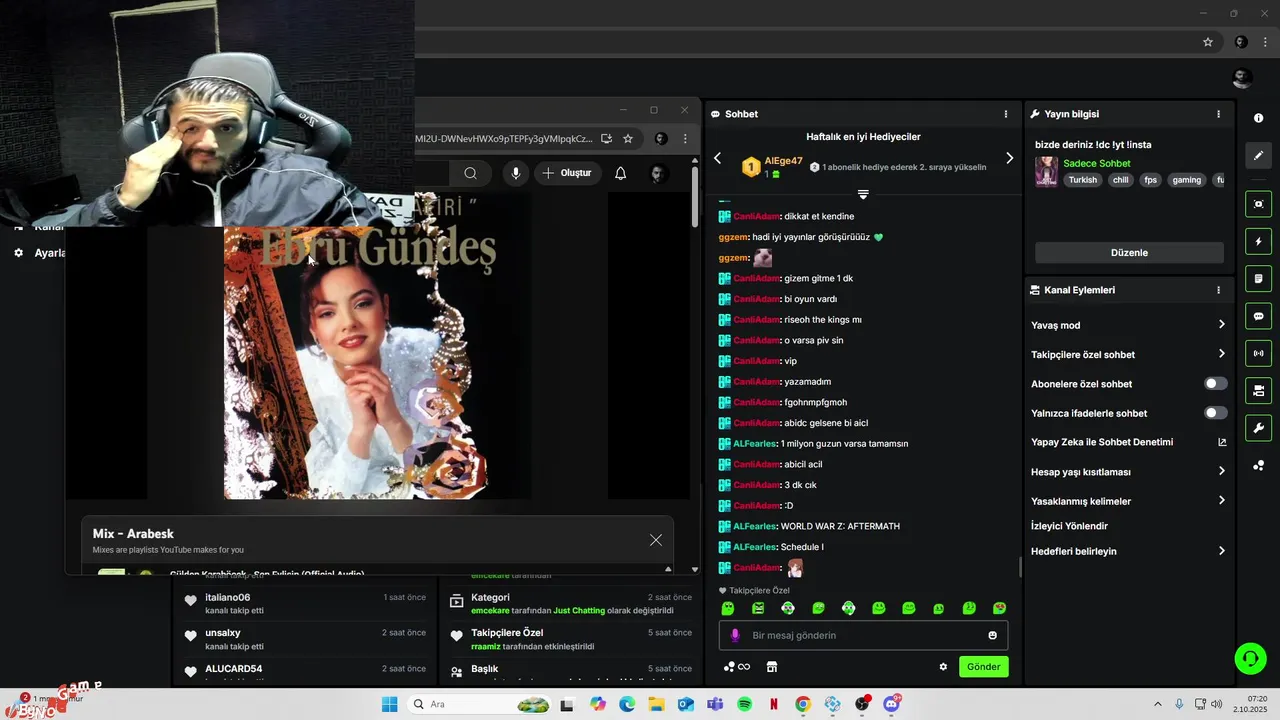This screenshot has height=720, width=1280.
Task: Click the channel points dots icon in sidebar
Action: (1258, 466)
